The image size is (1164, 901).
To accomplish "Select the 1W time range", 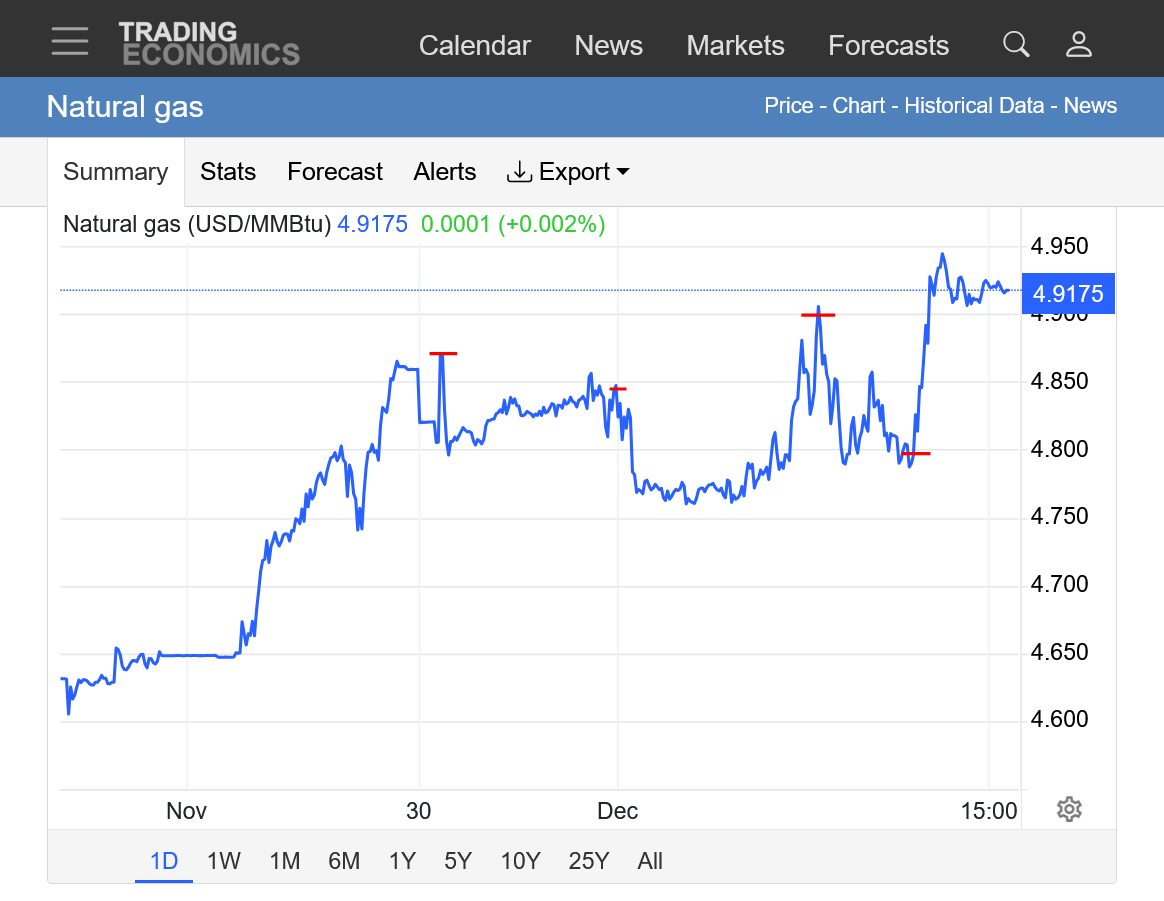I will click(224, 861).
